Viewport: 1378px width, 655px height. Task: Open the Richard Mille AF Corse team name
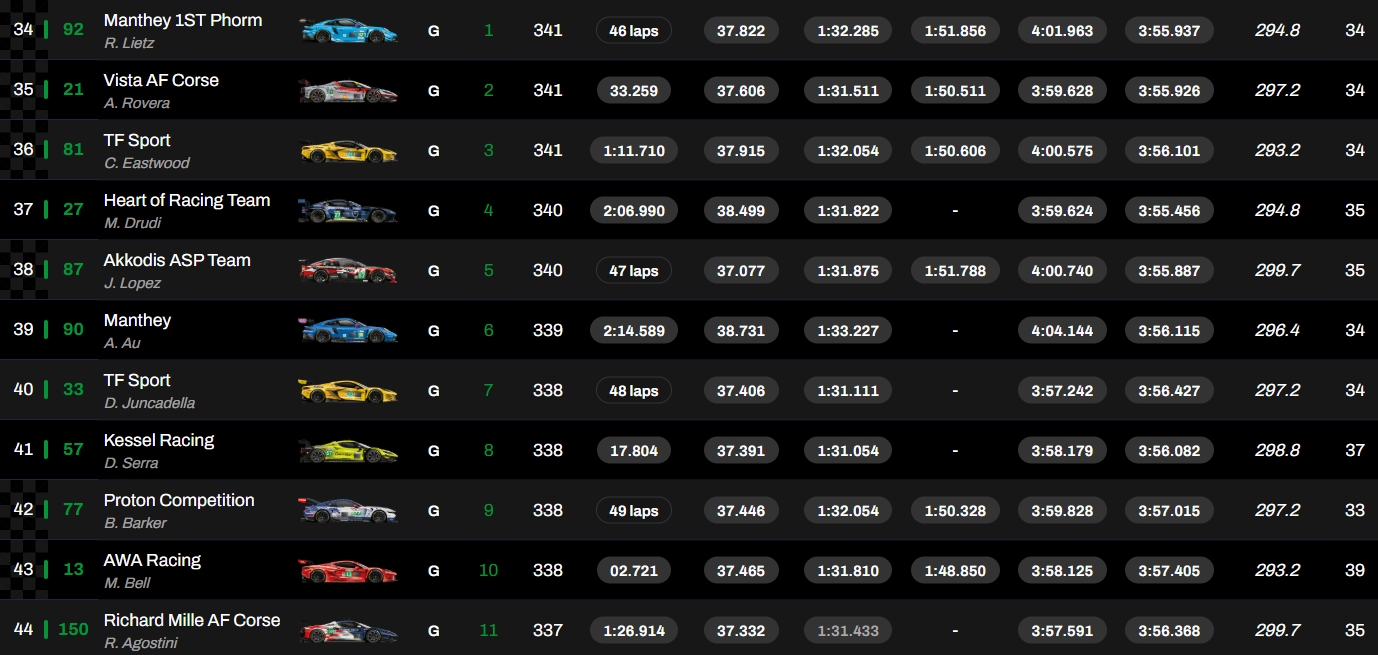point(192,620)
